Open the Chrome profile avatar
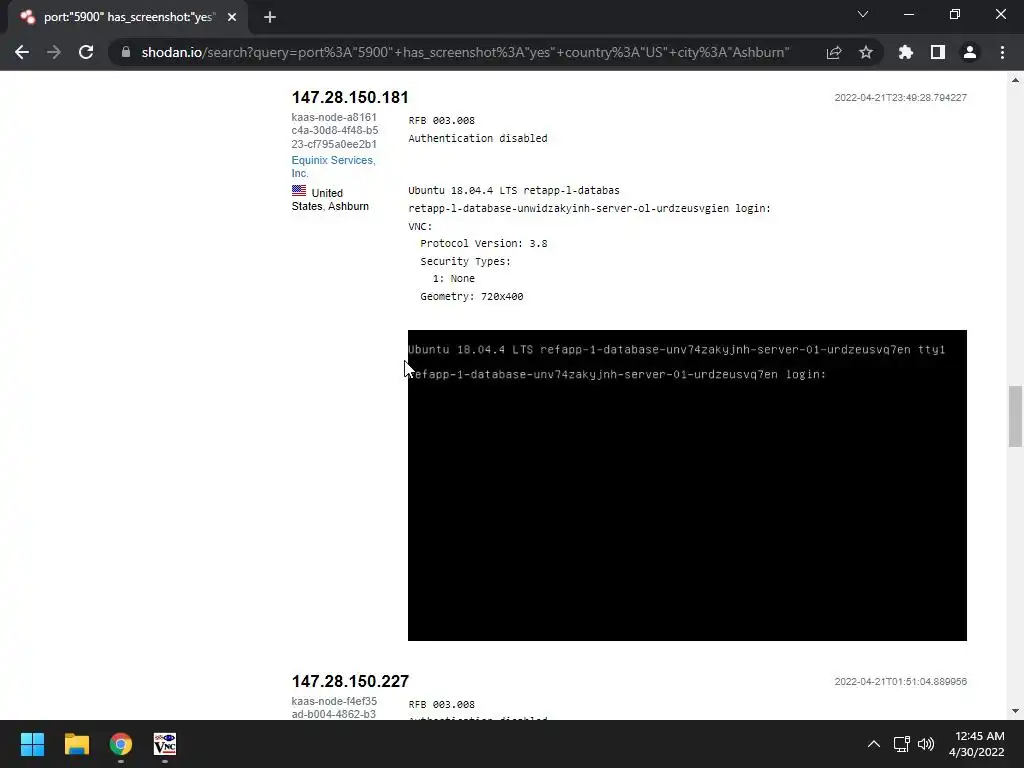This screenshot has height=768, width=1024. [970, 52]
